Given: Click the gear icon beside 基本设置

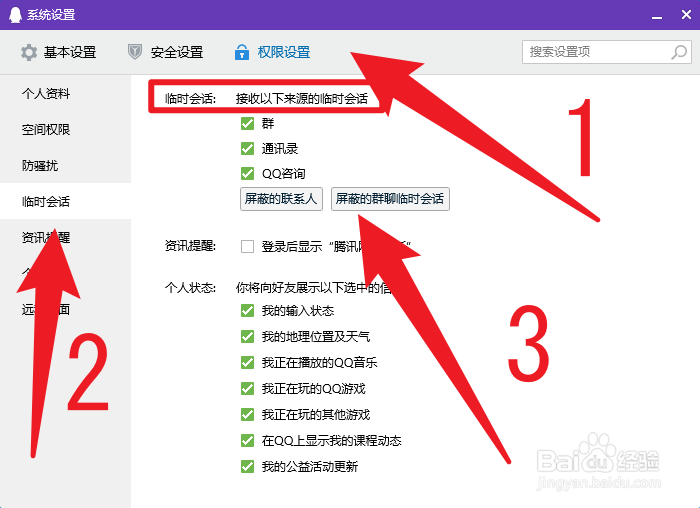Looking at the screenshot, I should tap(29, 52).
